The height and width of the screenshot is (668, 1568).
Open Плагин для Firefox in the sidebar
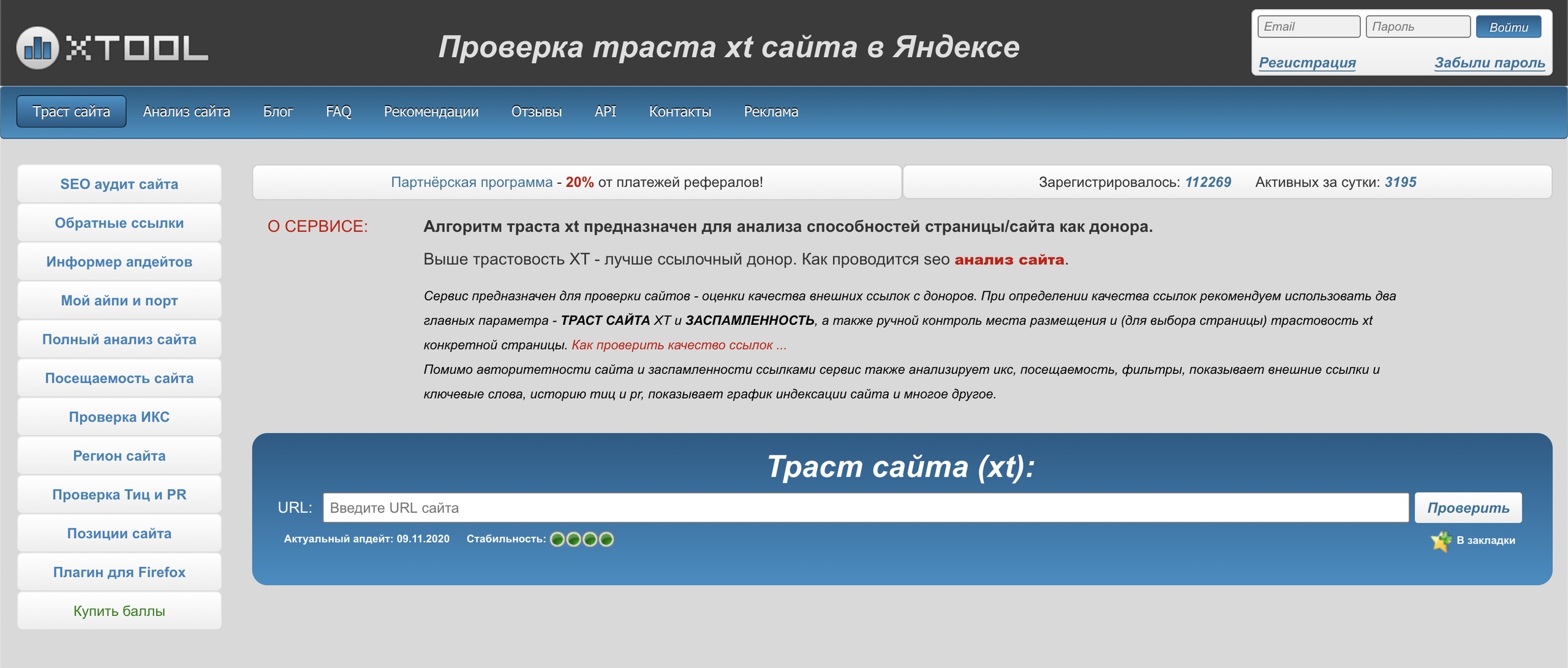(119, 572)
